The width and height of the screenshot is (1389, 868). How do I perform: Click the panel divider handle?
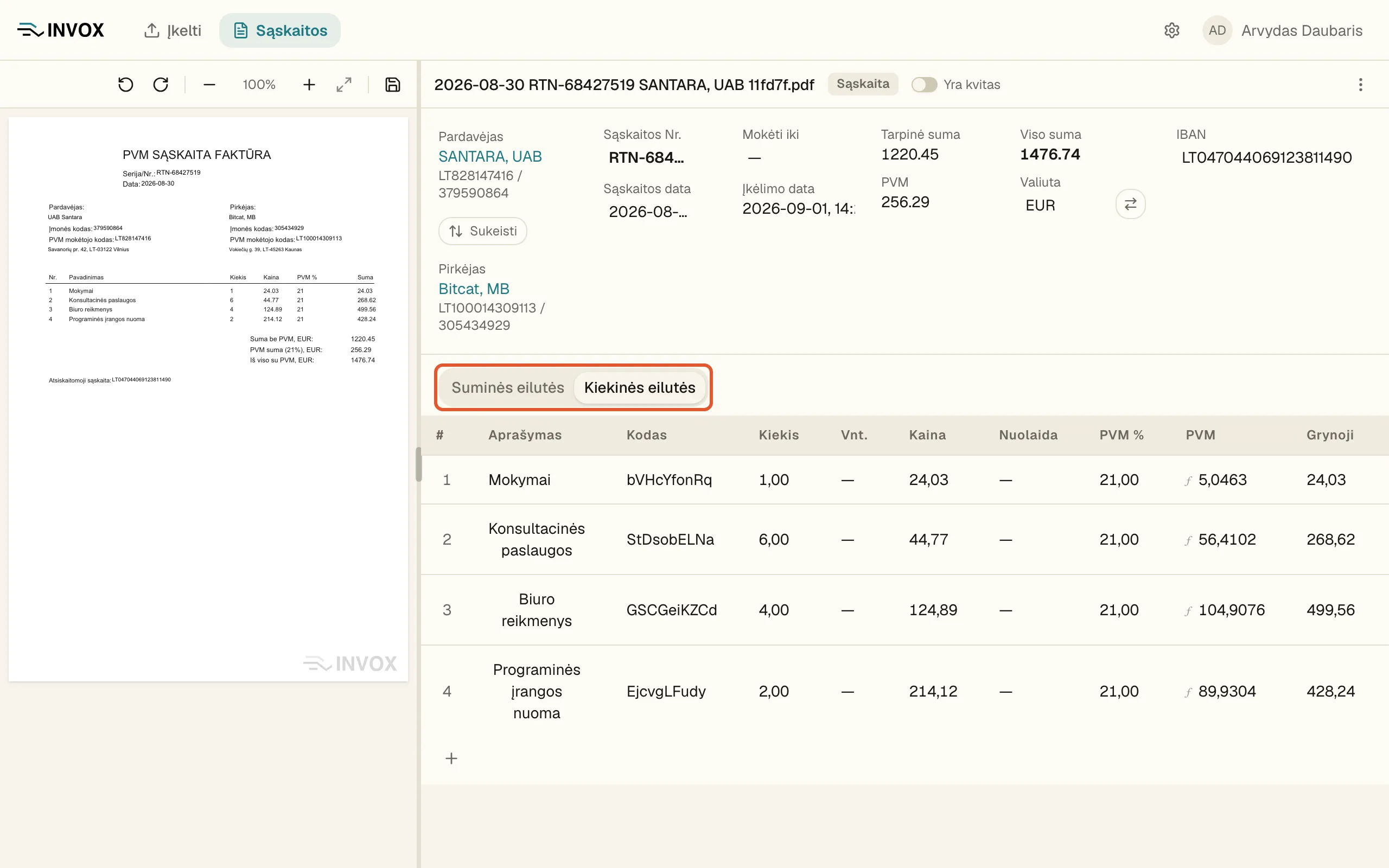tap(418, 464)
